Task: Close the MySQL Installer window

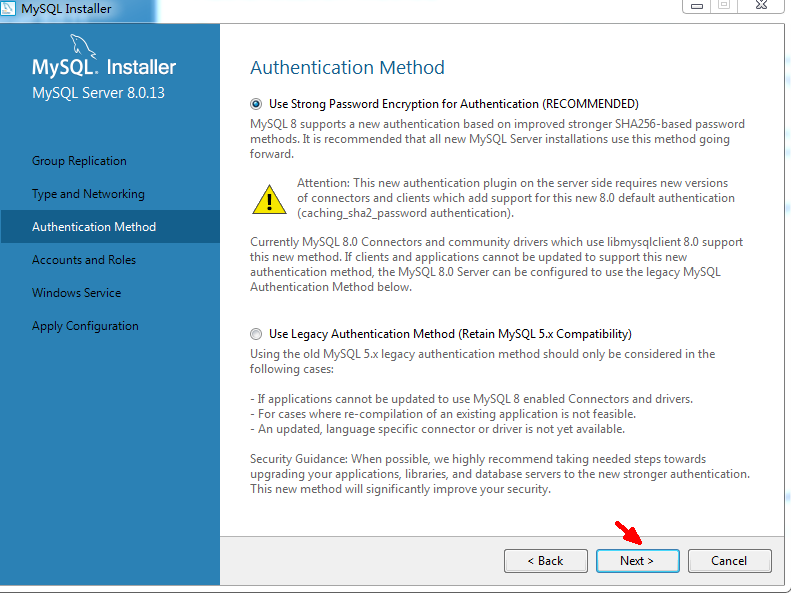Action: 761,6
